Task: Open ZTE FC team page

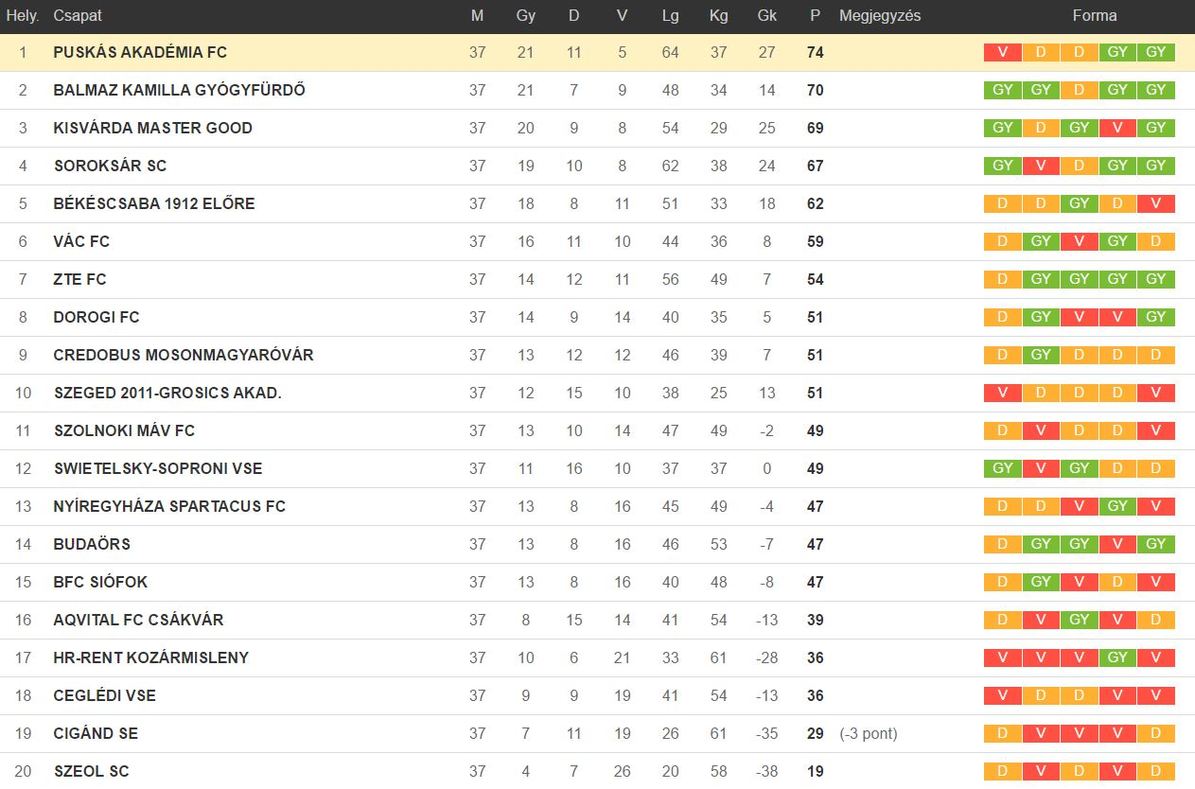Action: click(x=79, y=279)
